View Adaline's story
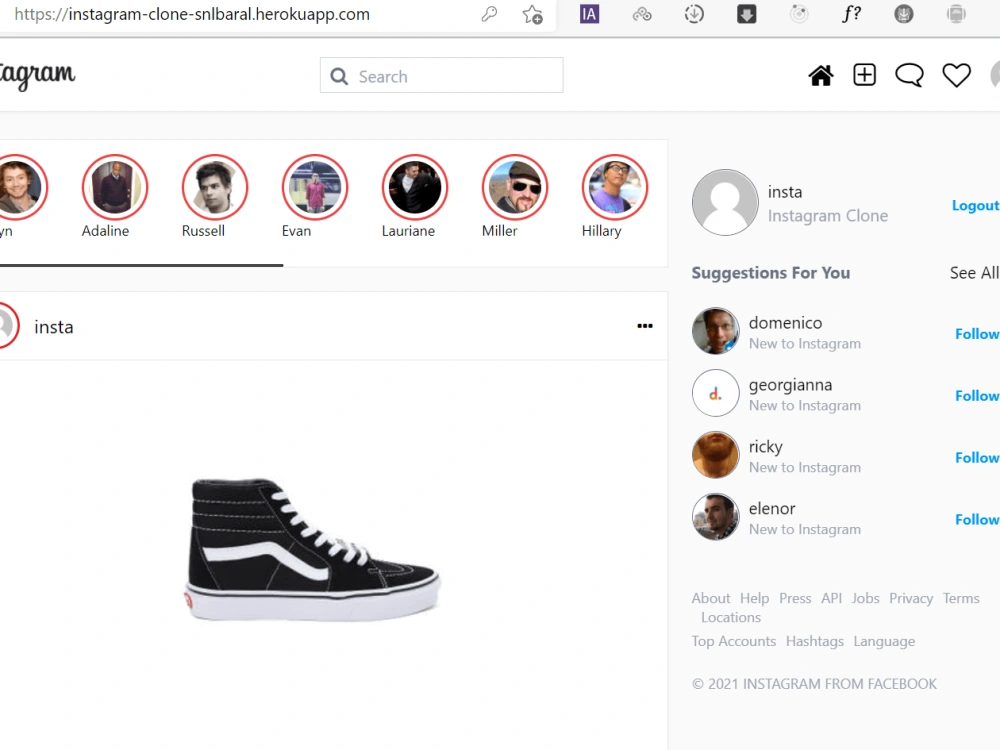 (x=115, y=187)
